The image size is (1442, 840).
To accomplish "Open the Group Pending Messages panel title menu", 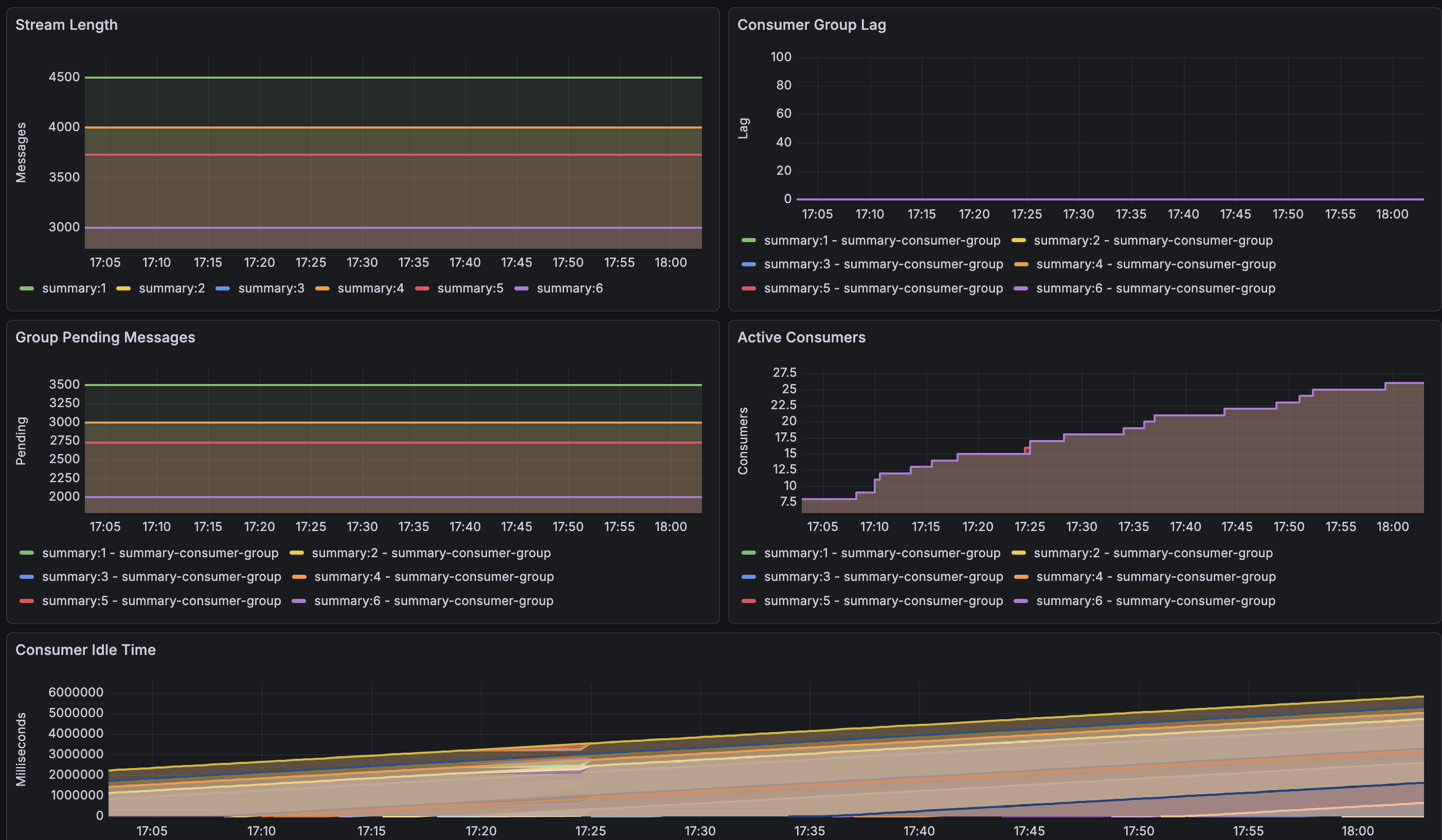I will pyautogui.click(x=105, y=337).
